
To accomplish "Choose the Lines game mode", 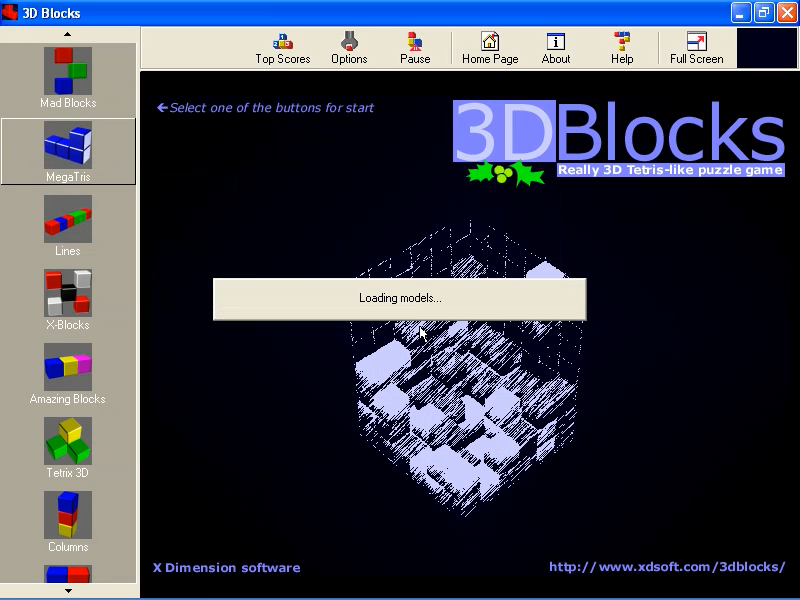I will click(x=67, y=225).
